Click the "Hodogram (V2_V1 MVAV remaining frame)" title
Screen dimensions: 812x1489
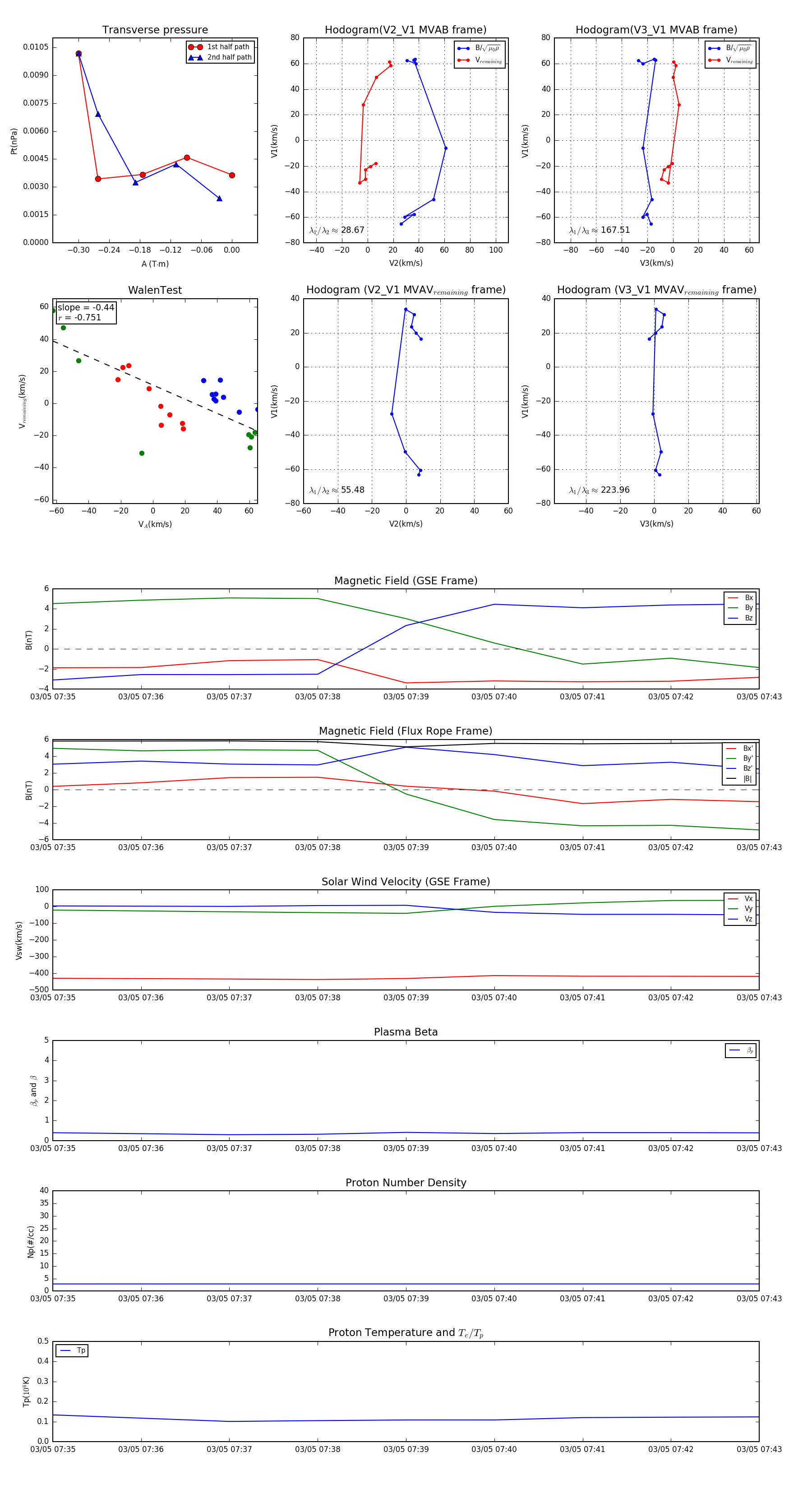(x=406, y=290)
